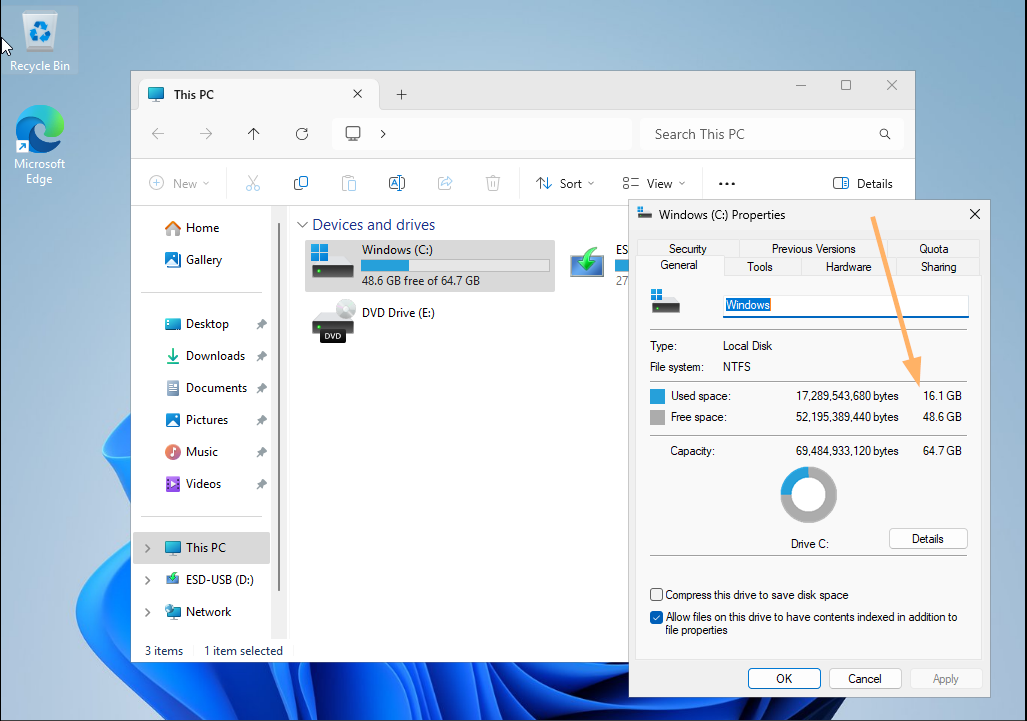
Task: Switch to the Quota tab
Action: (933, 249)
